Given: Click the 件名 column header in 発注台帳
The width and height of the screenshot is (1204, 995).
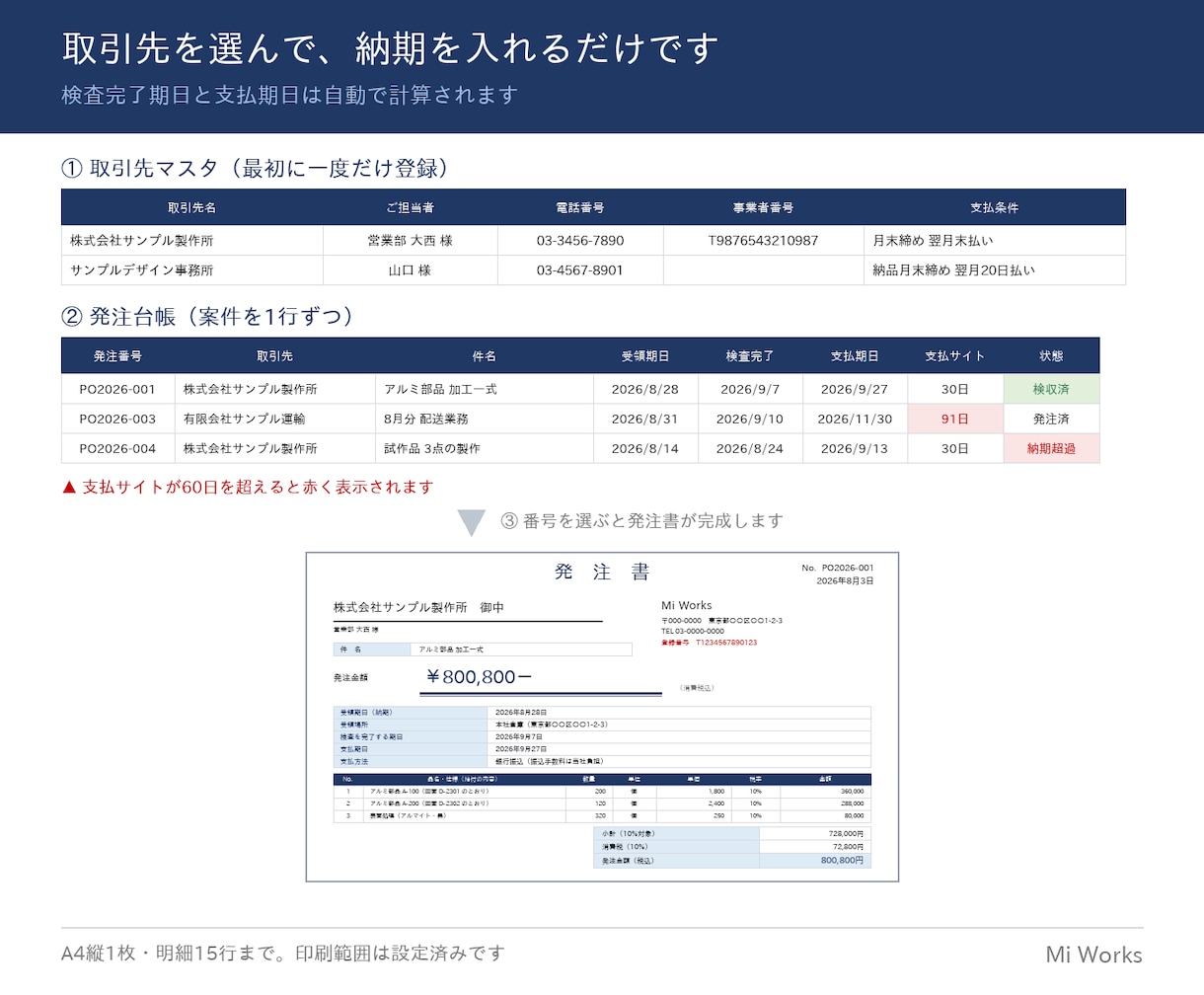Looking at the screenshot, I should (485, 355).
